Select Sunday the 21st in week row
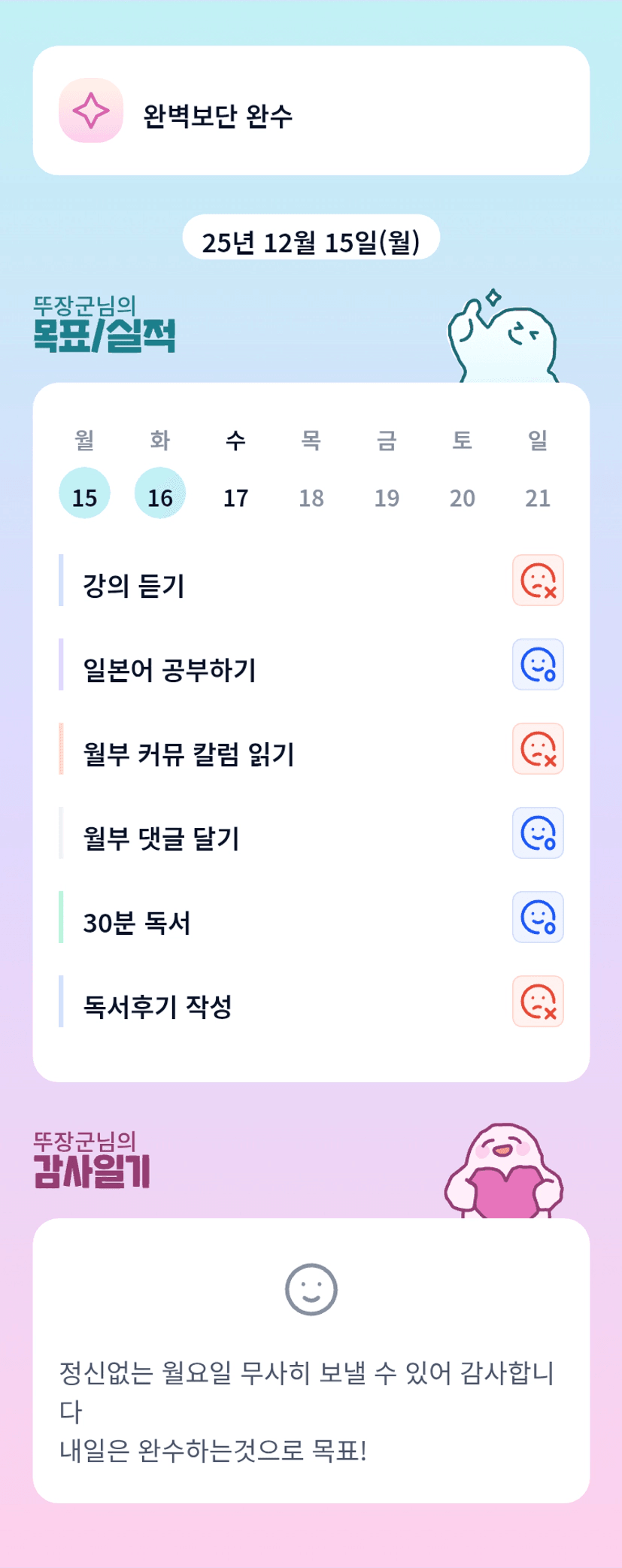Image resolution: width=622 pixels, height=1568 pixels. [x=538, y=496]
